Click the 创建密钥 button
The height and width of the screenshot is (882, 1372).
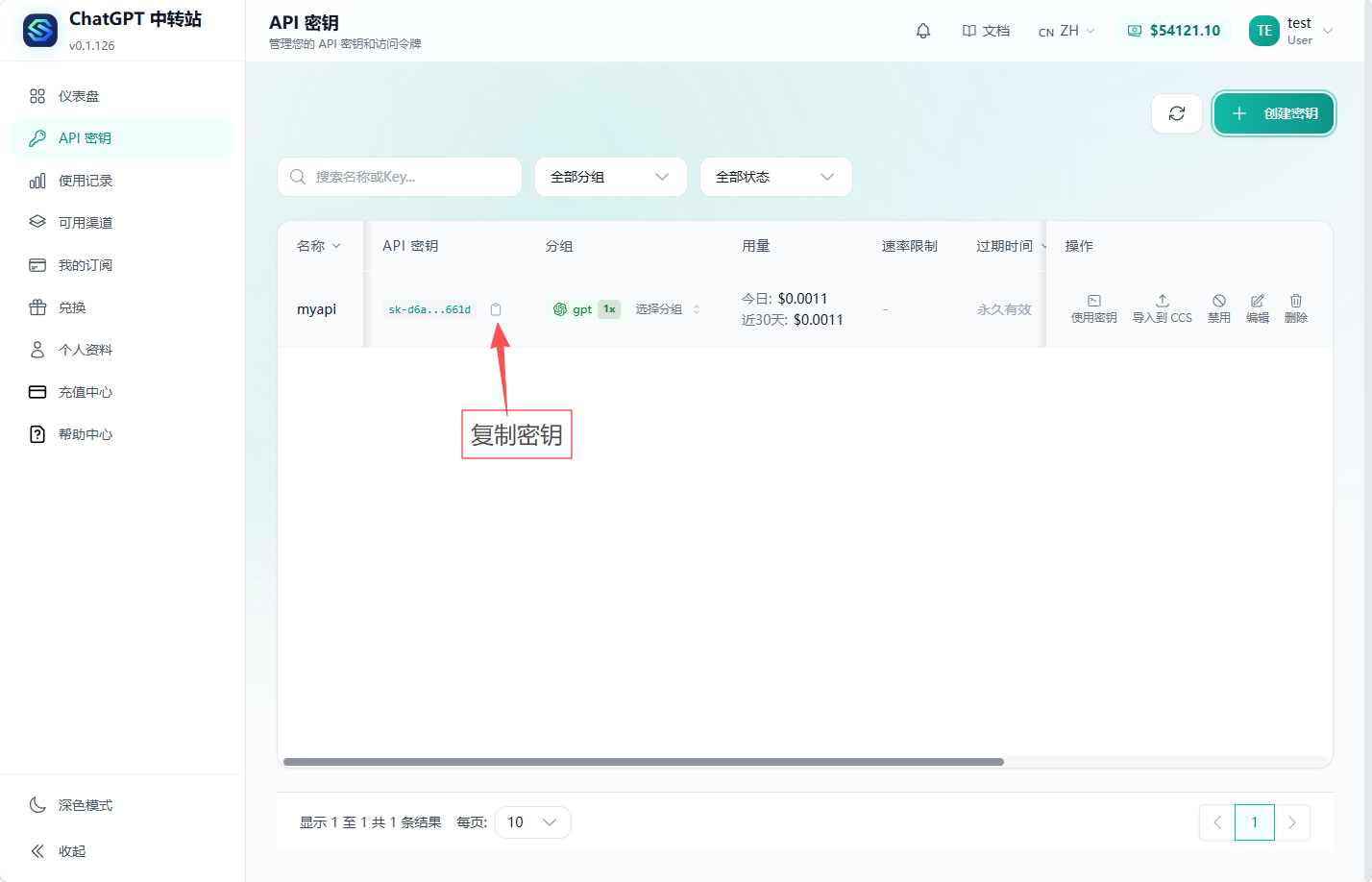pyautogui.click(x=1274, y=113)
